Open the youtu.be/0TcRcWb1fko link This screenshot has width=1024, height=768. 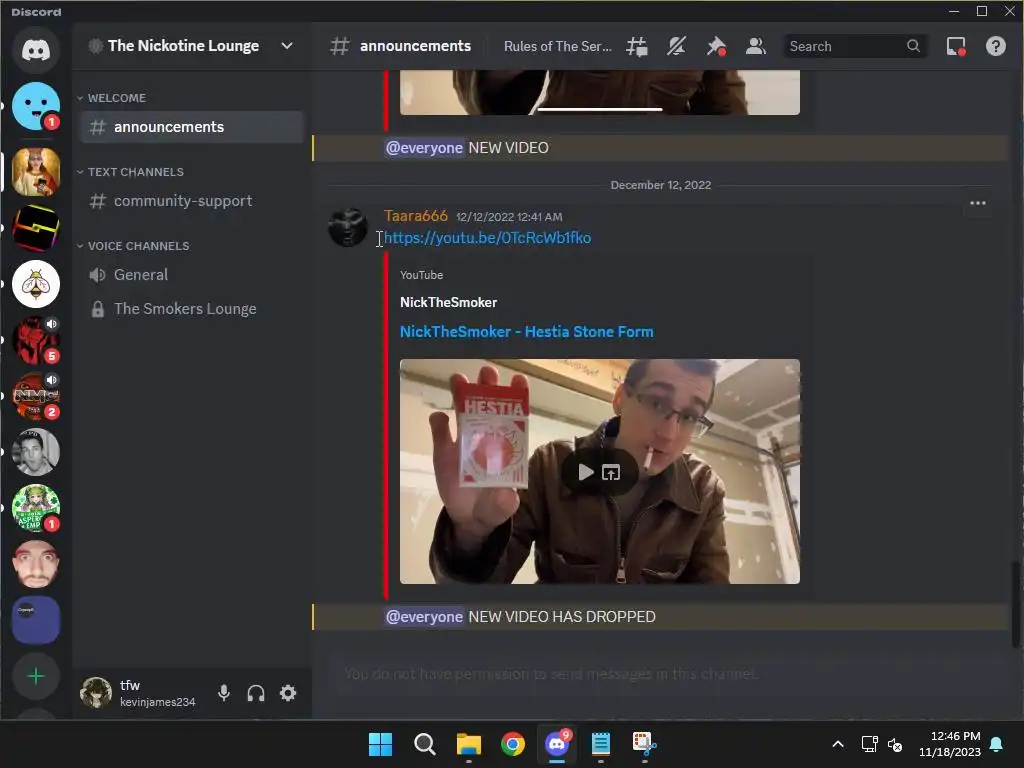coord(487,238)
